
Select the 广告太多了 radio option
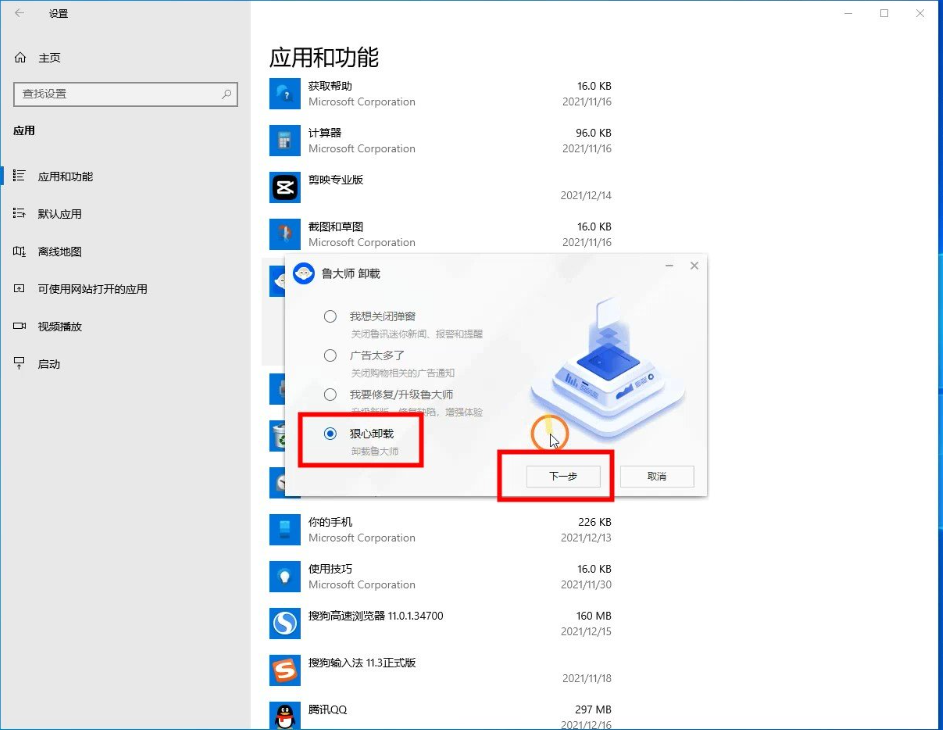pos(330,355)
